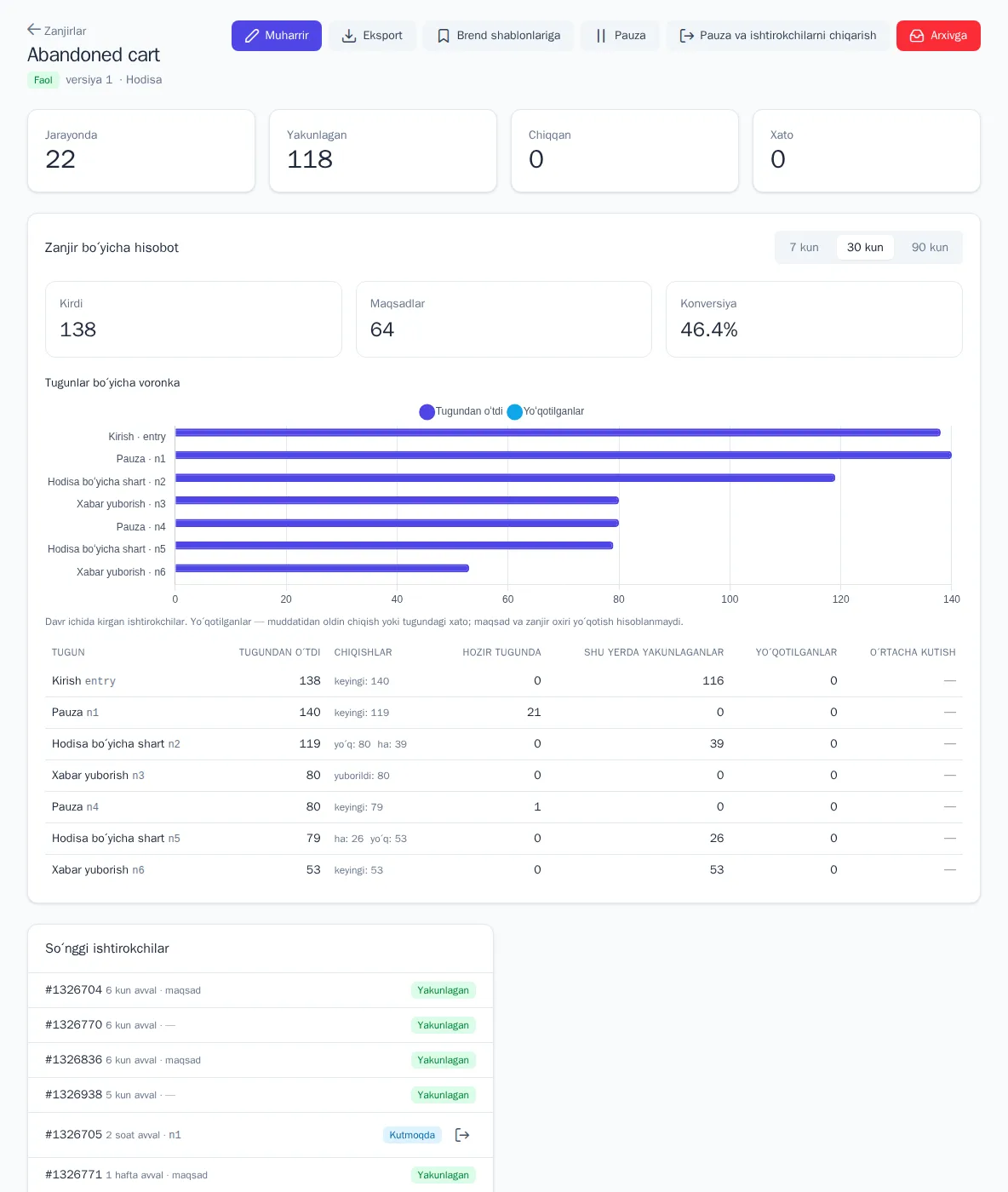This screenshot has width=1008, height=1192.
Task: Click the pencil icon on Muharrir button
Action: pyautogui.click(x=252, y=36)
